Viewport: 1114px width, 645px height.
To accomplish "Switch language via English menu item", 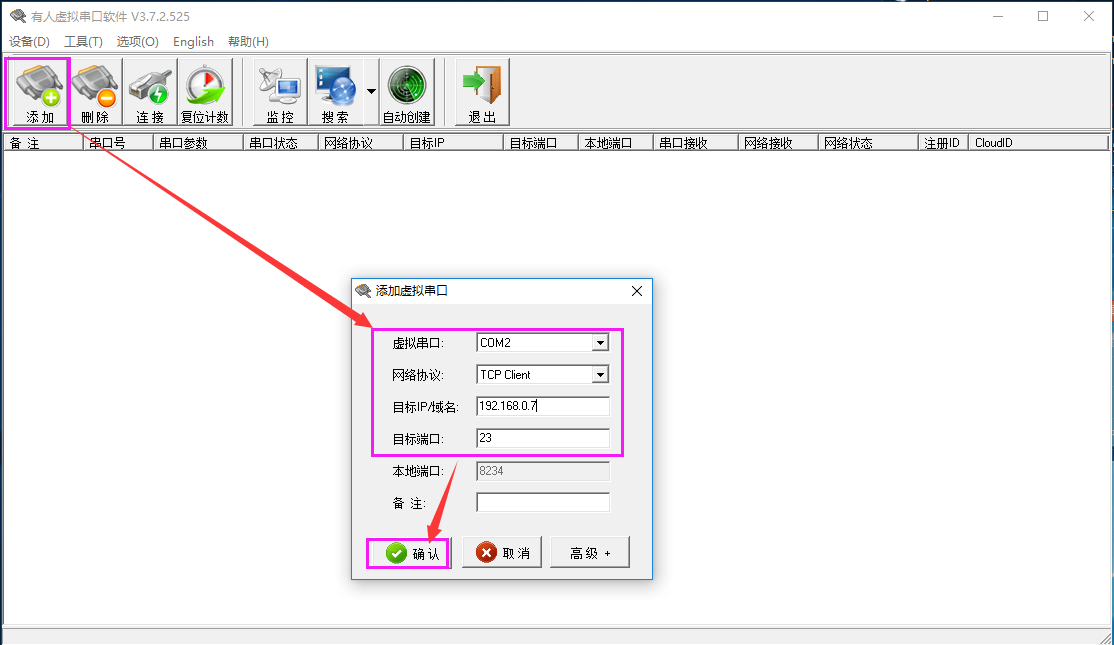I will click(193, 41).
